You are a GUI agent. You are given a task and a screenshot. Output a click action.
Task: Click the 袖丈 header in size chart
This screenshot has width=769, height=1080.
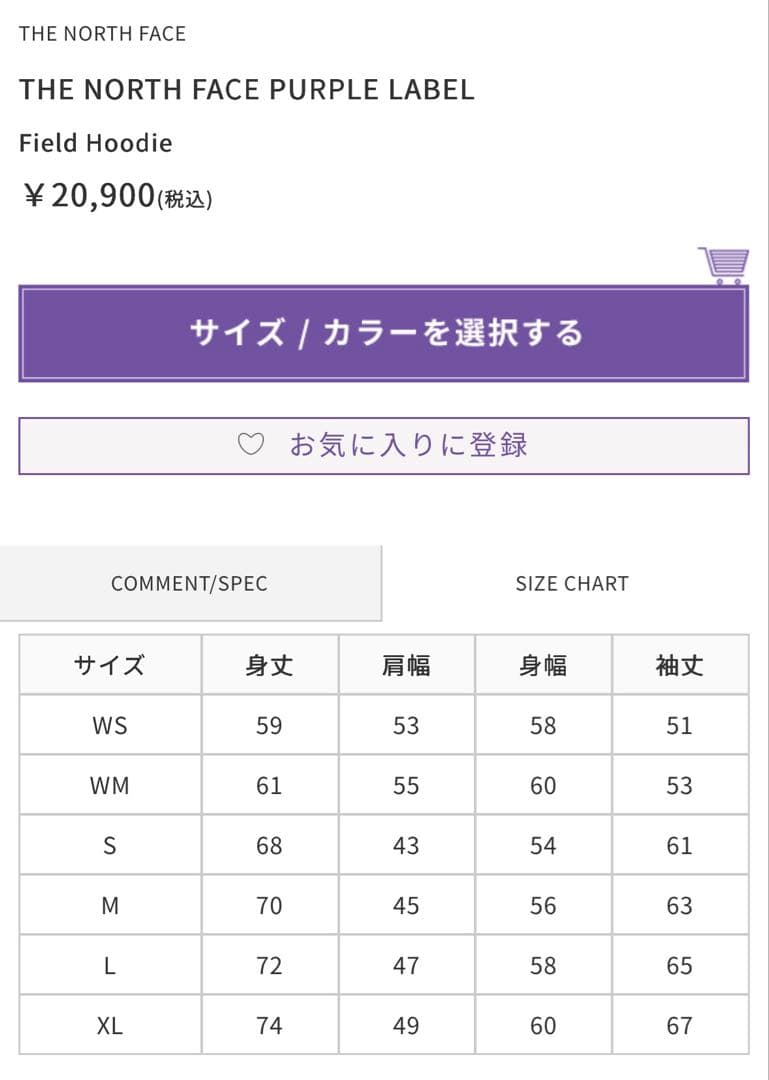[x=680, y=664]
